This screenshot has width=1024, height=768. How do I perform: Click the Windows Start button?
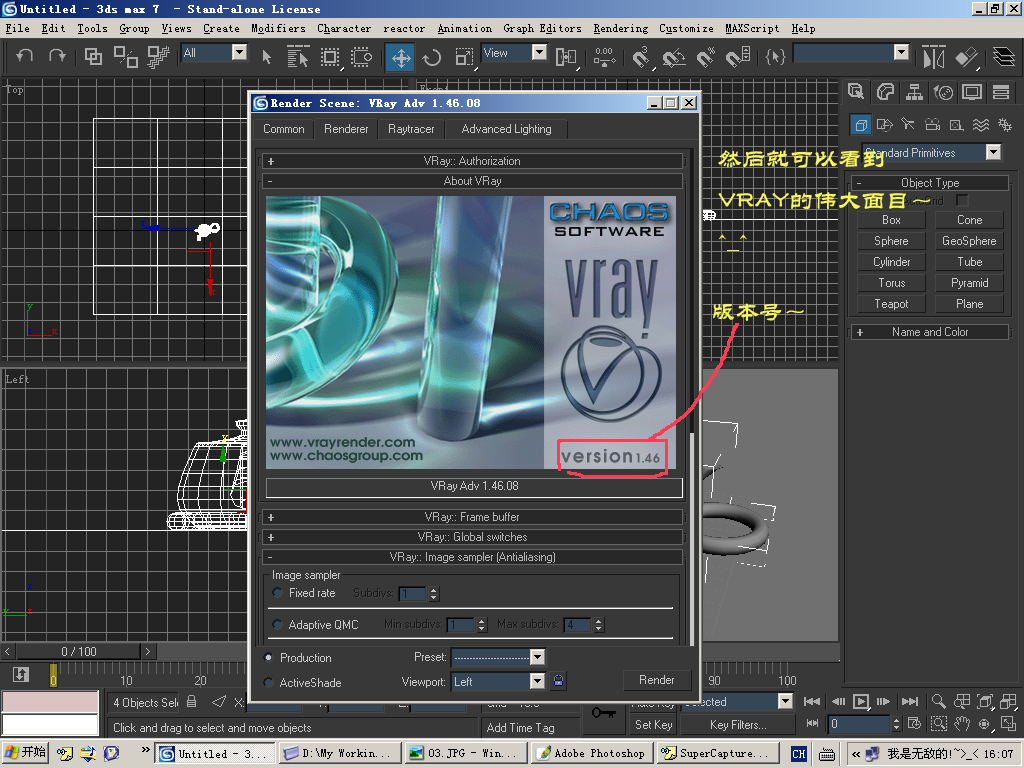tap(25, 752)
